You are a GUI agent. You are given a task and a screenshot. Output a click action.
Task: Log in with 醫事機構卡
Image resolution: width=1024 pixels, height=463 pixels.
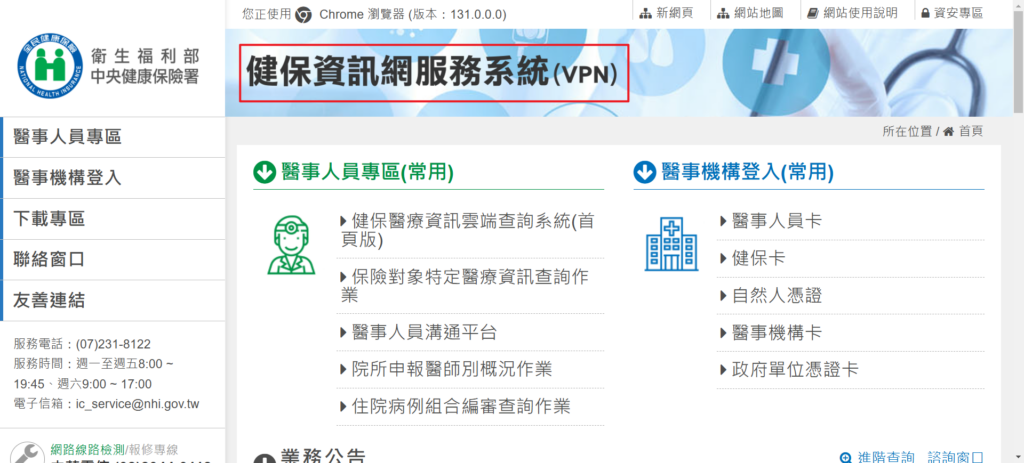pyautogui.click(x=771, y=333)
